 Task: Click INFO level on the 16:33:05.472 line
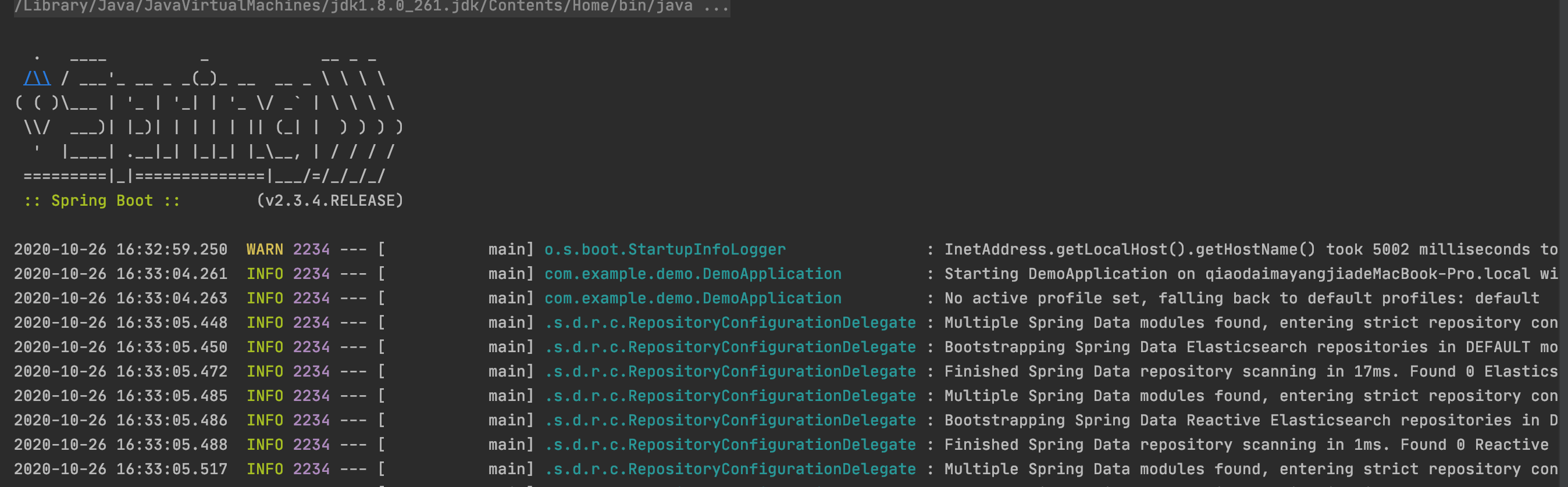(265, 371)
